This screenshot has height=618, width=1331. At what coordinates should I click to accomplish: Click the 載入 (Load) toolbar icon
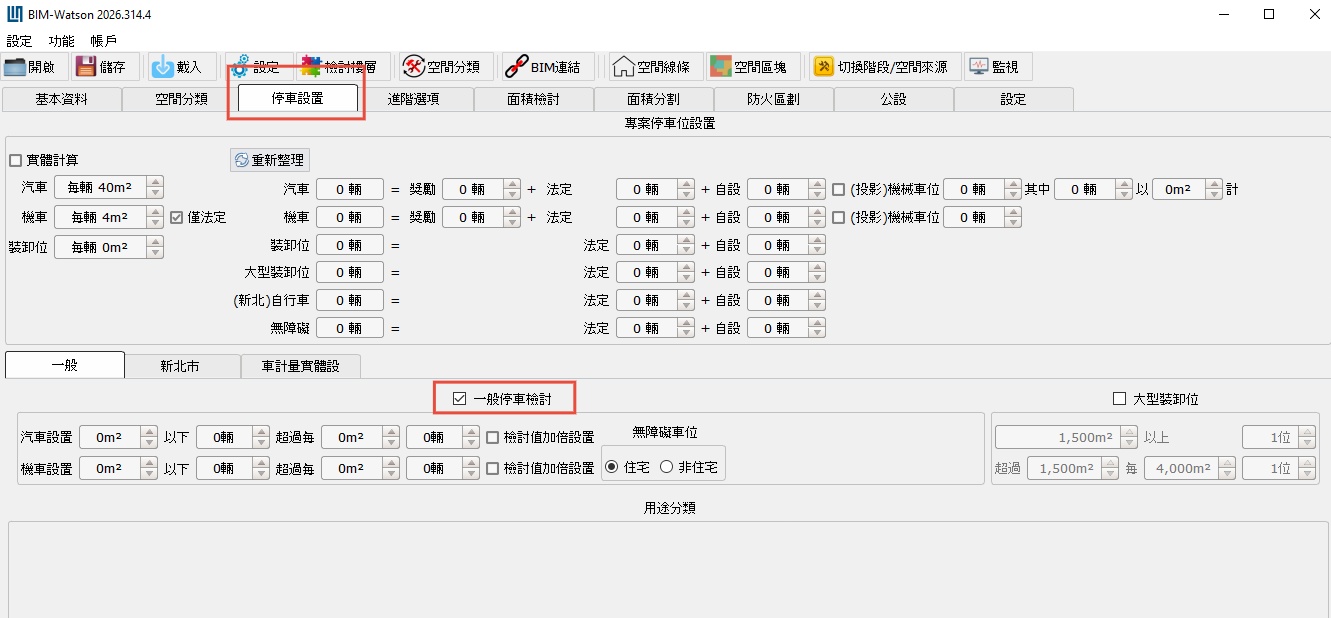[163, 67]
